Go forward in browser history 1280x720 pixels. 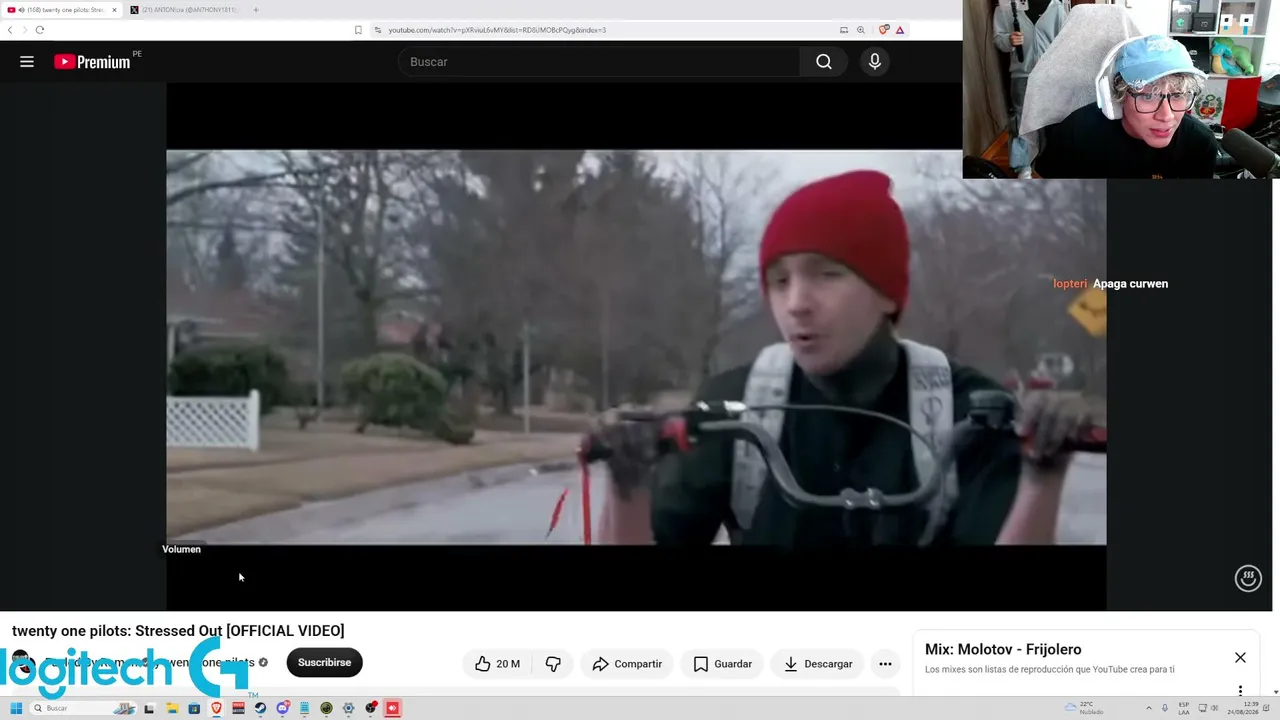(25, 30)
